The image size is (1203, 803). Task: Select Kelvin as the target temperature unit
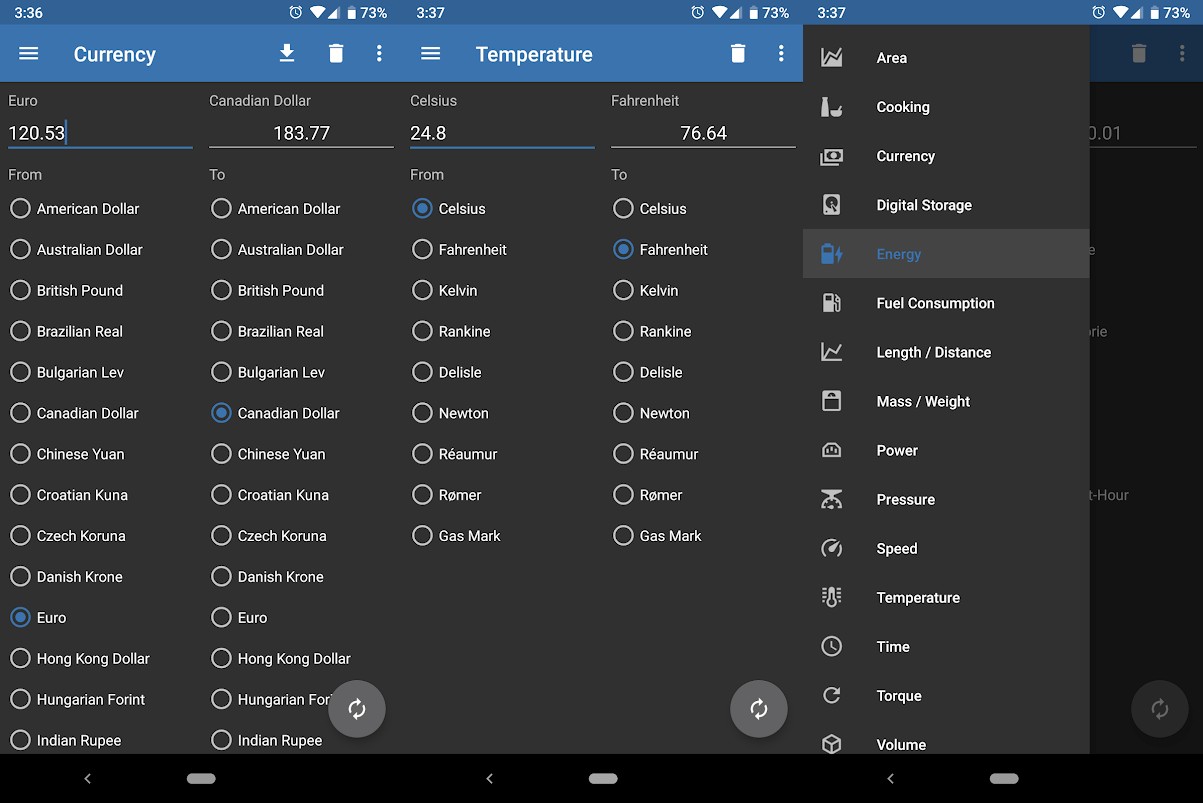(x=623, y=290)
